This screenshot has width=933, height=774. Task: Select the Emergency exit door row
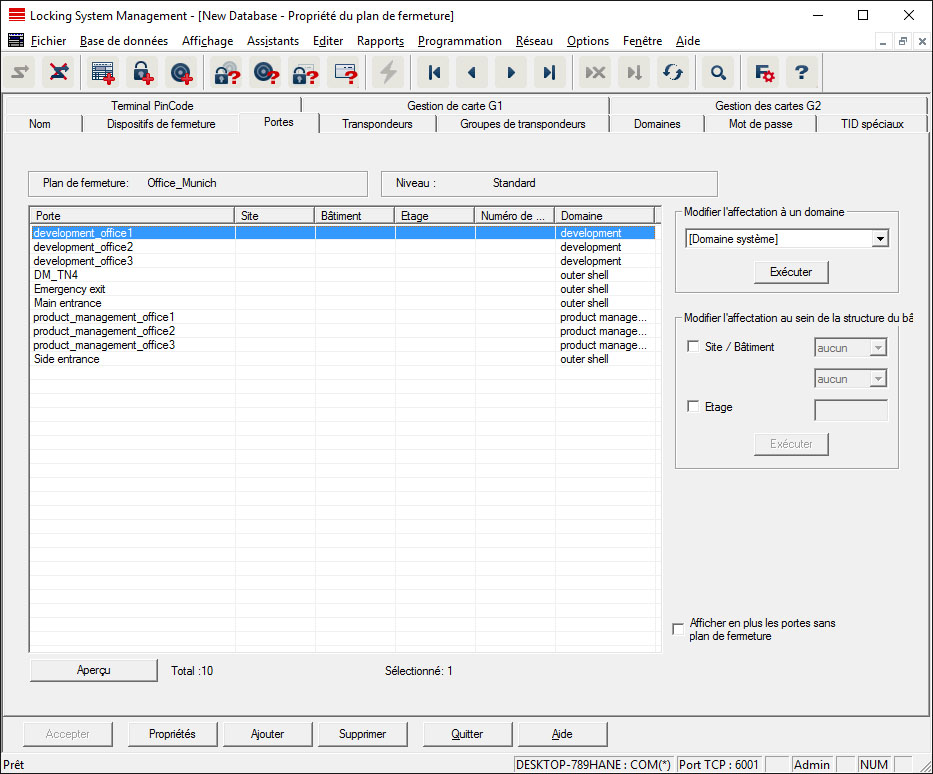[69, 289]
